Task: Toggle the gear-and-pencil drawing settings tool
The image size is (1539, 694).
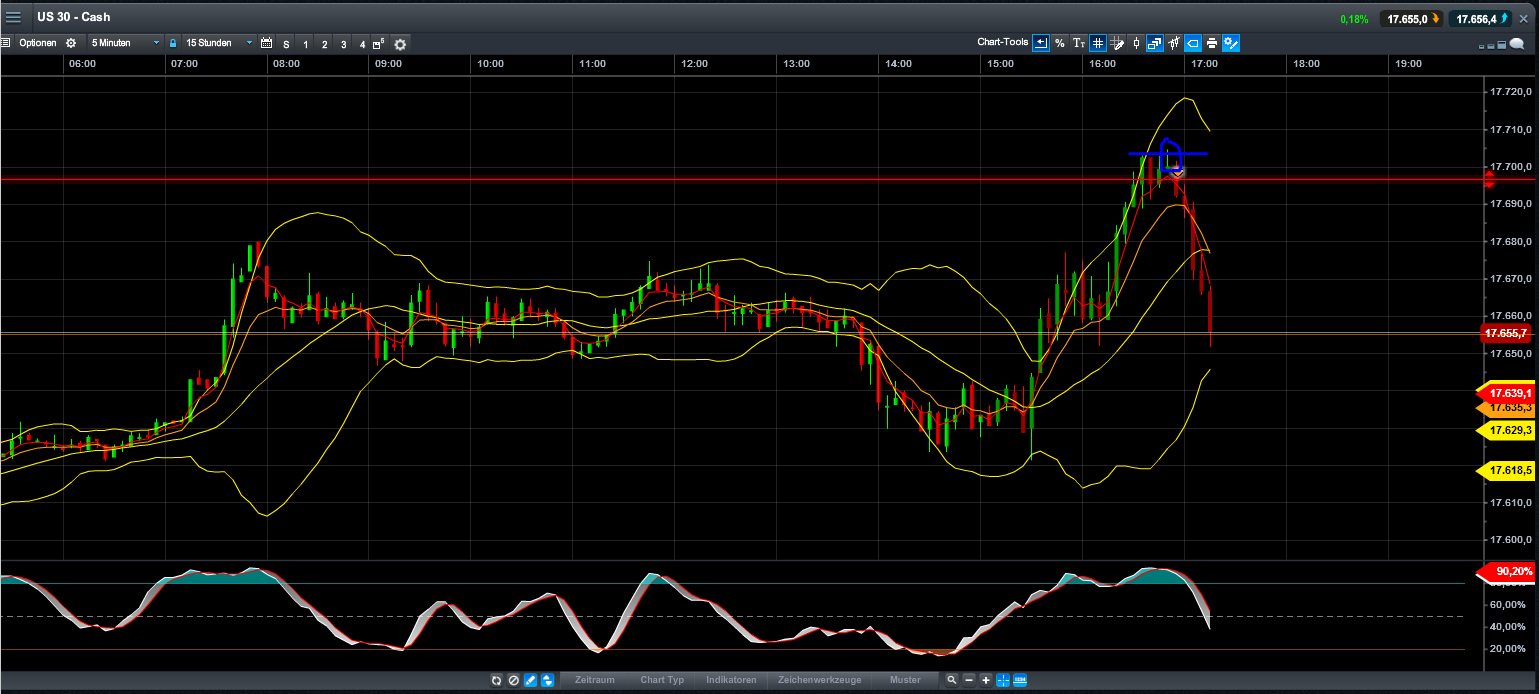Action: pos(1231,43)
